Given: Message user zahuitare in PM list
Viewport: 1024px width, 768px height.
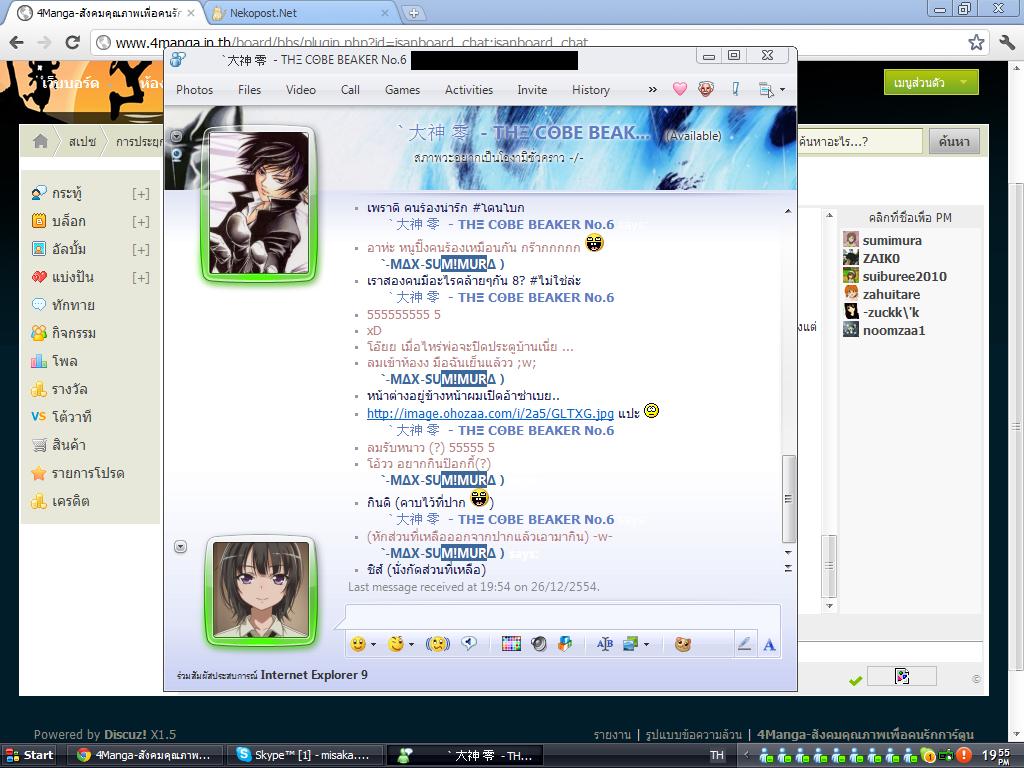Looking at the screenshot, I should coord(891,294).
